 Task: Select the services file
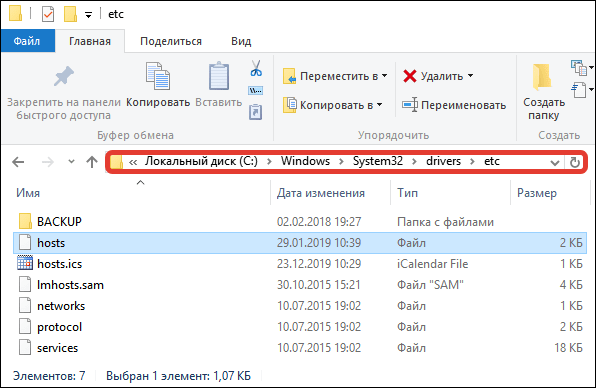click(x=300, y=348)
